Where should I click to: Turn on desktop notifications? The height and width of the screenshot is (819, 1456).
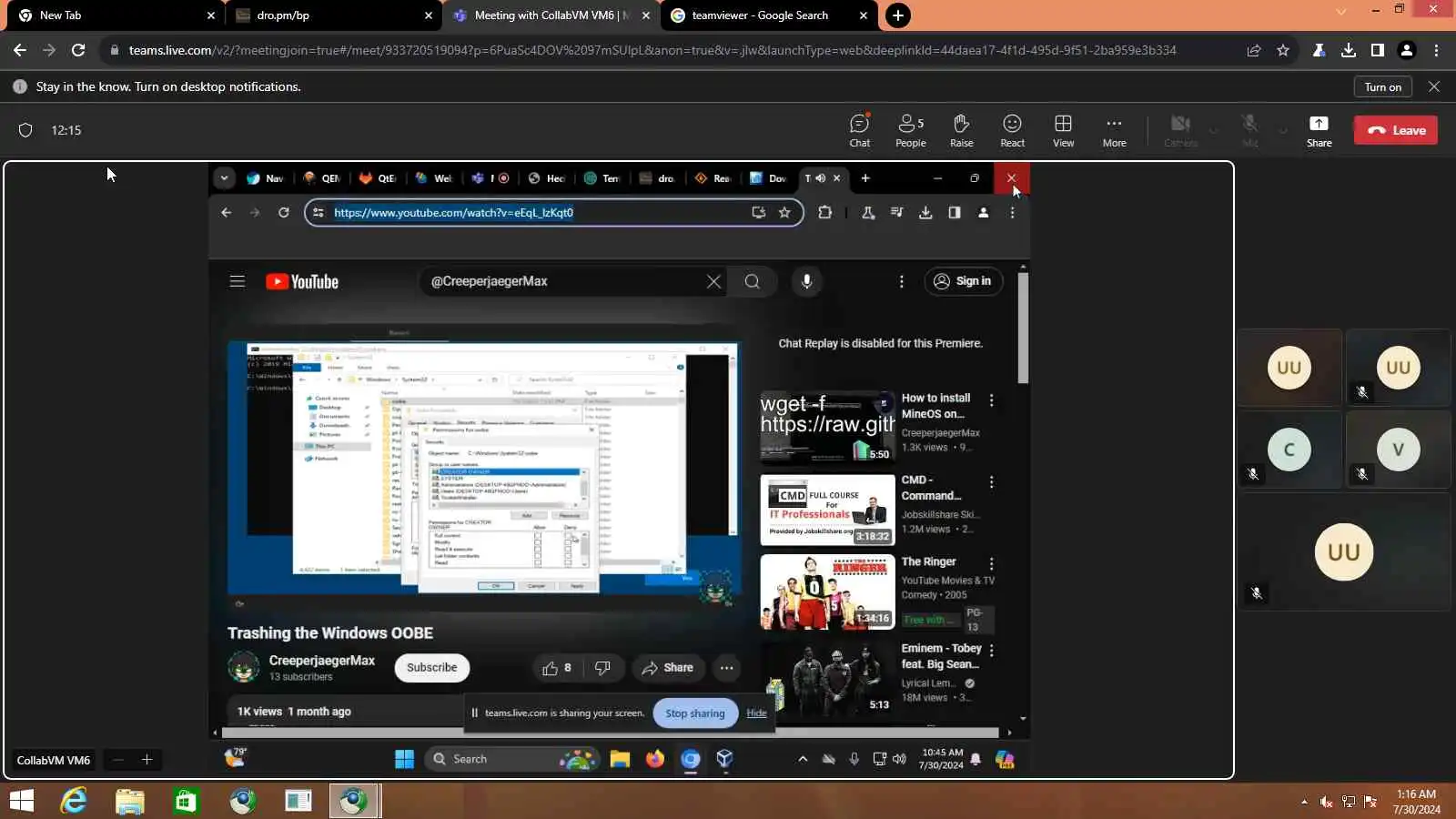[x=1383, y=86]
